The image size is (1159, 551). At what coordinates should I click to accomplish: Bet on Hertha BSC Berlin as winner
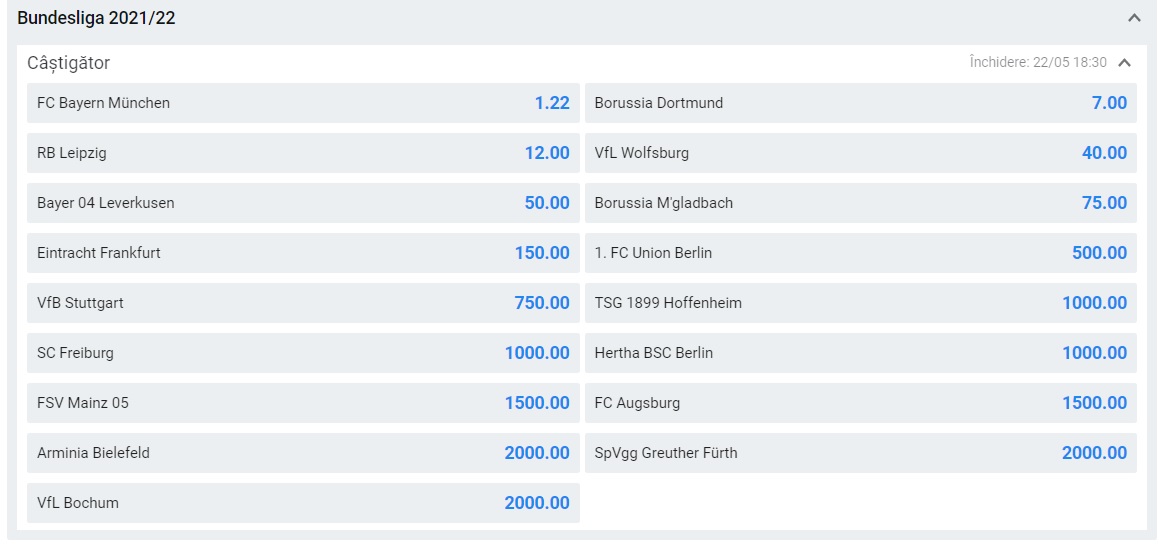860,353
